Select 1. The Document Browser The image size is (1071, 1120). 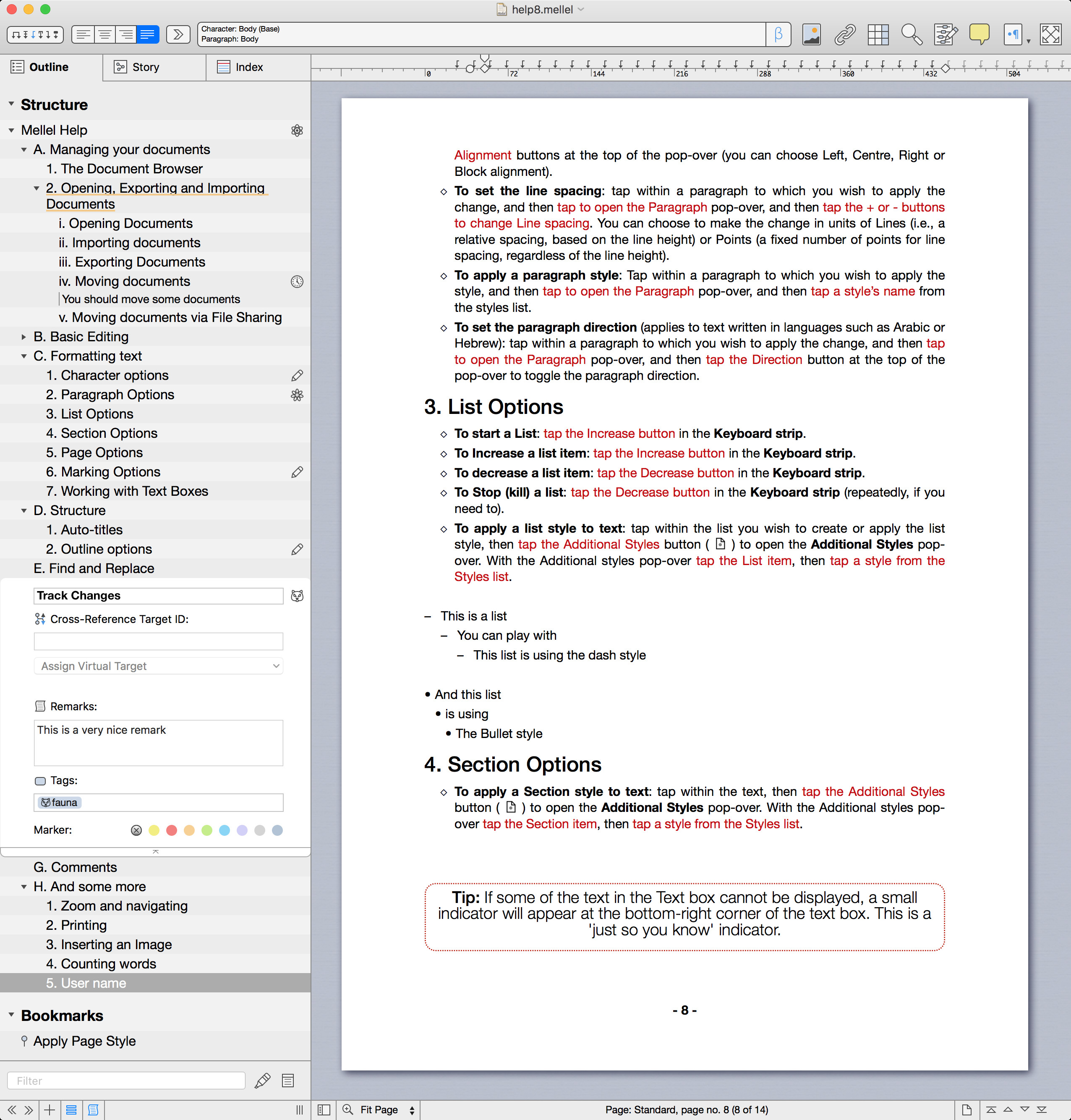(125, 168)
